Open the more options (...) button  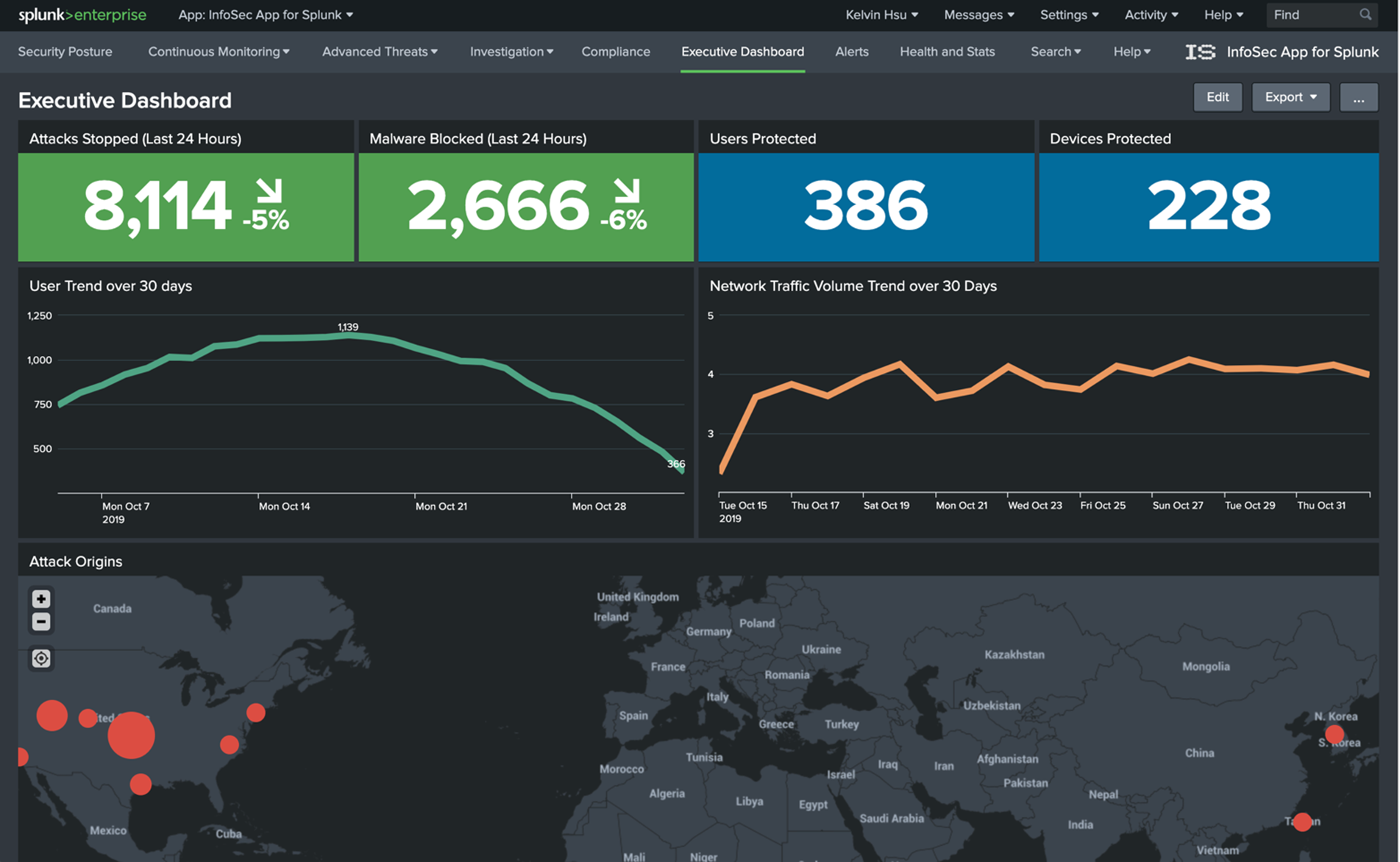(x=1359, y=97)
